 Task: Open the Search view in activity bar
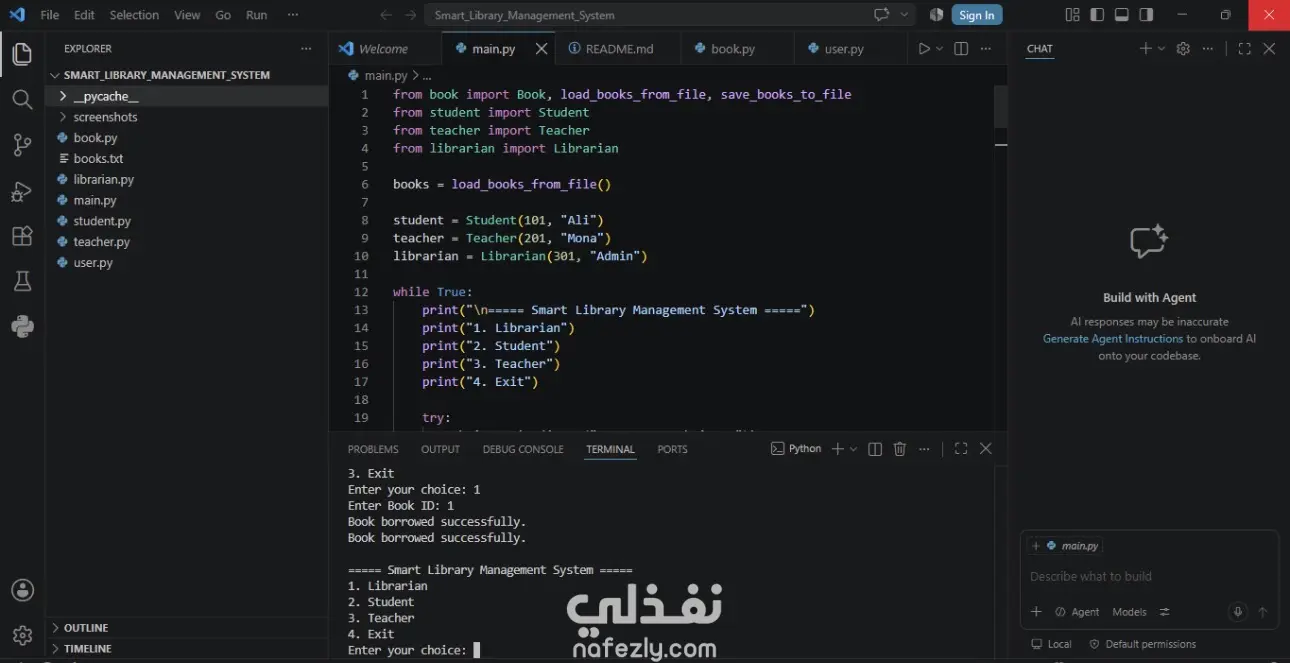[x=22, y=99]
